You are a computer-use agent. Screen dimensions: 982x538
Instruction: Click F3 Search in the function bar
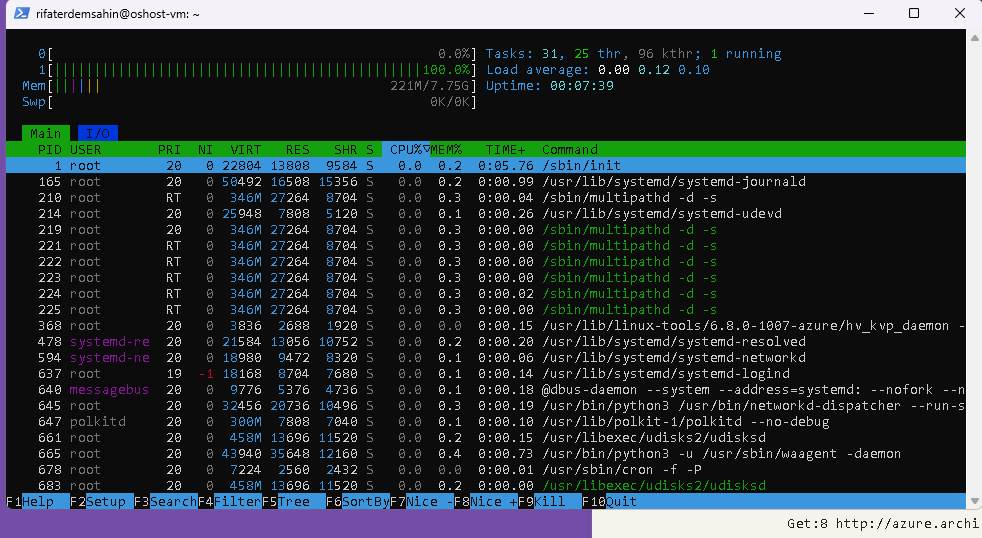165,502
